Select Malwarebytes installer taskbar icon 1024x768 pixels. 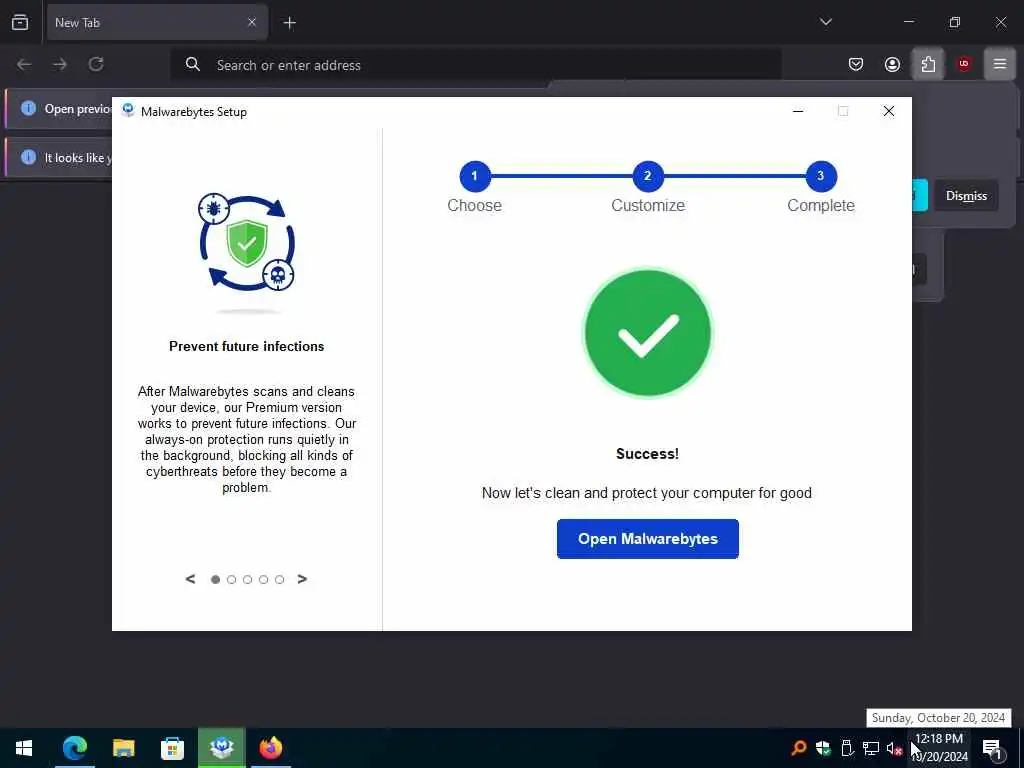coord(222,748)
